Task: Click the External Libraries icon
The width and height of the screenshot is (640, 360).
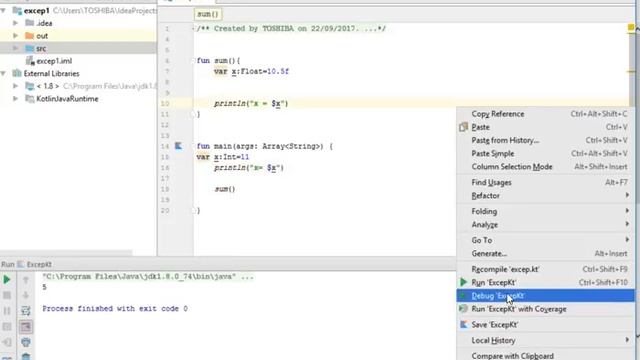Action: click(17, 73)
